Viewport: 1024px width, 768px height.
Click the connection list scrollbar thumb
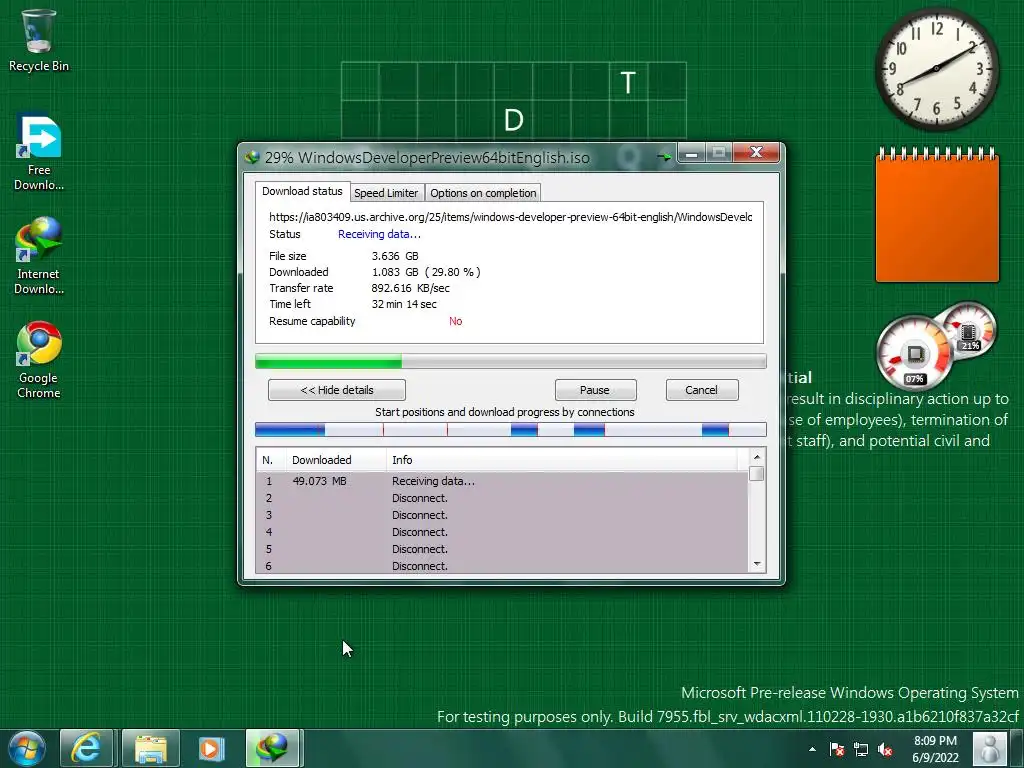click(757, 473)
